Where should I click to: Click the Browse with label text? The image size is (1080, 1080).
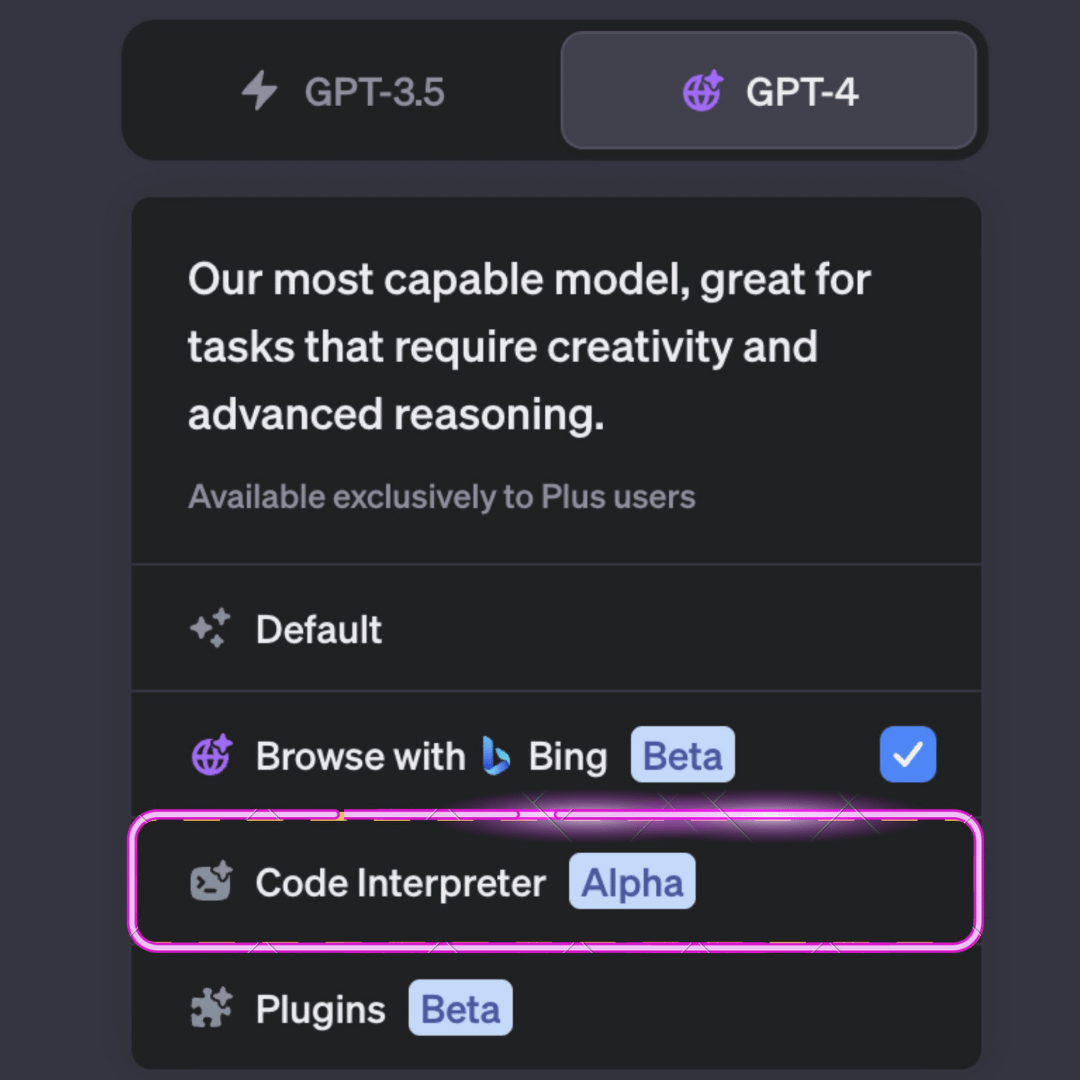coord(360,756)
